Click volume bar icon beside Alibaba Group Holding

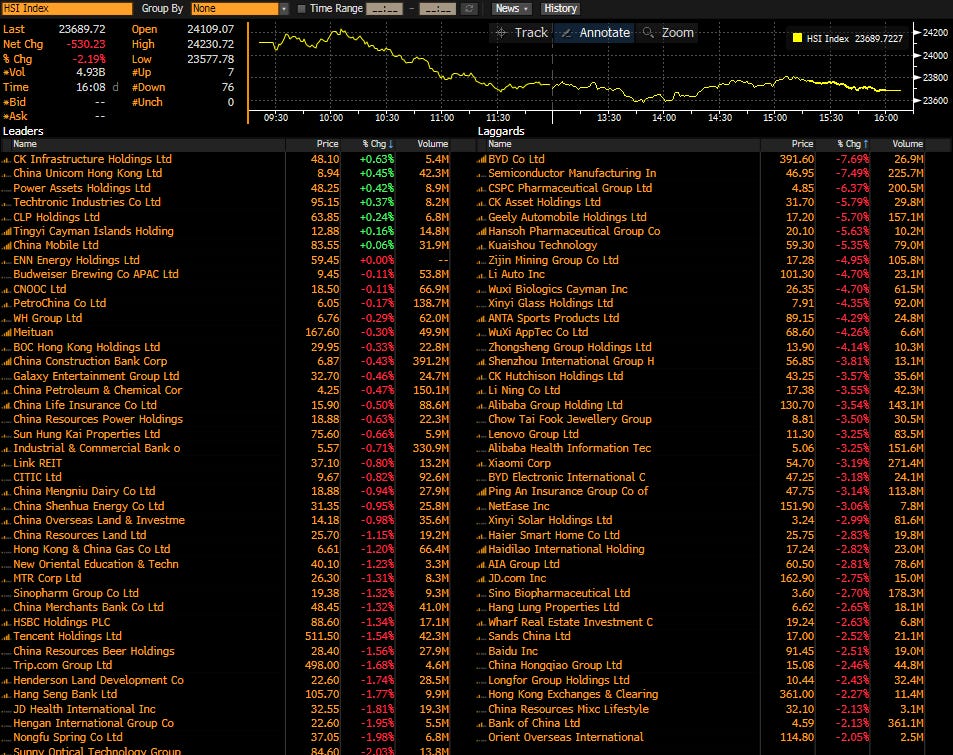tap(481, 405)
